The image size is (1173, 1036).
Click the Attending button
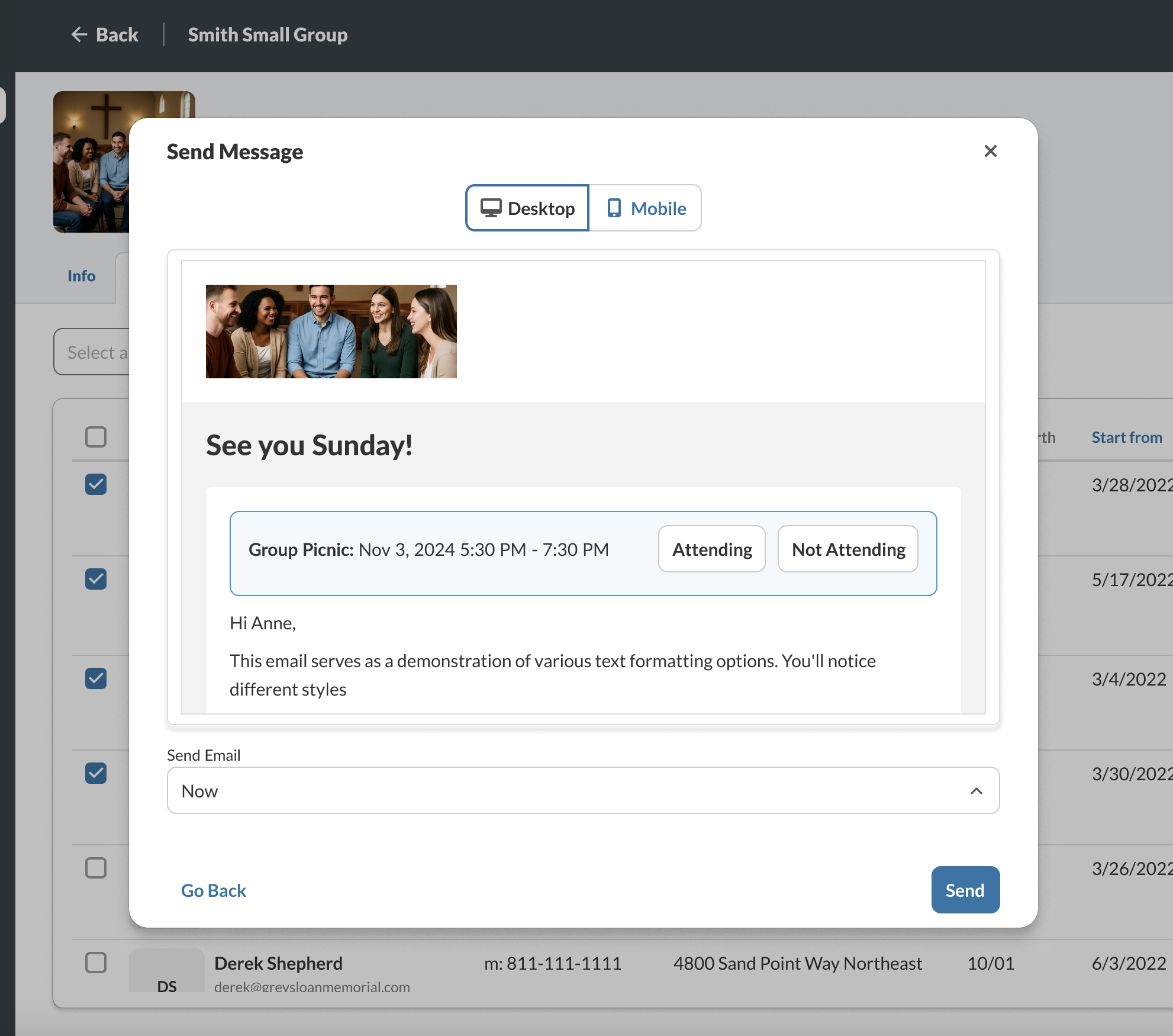[711, 549]
